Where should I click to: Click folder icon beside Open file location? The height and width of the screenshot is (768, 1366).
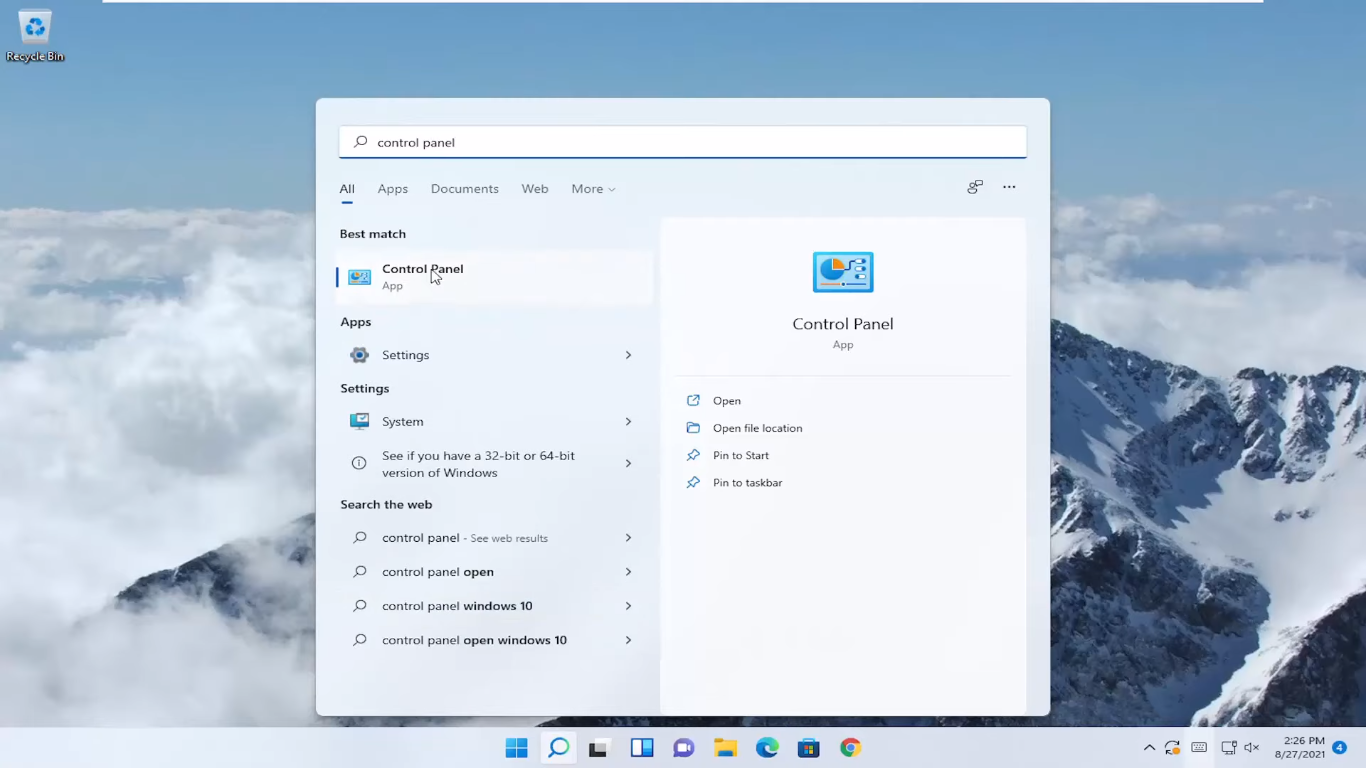point(693,428)
